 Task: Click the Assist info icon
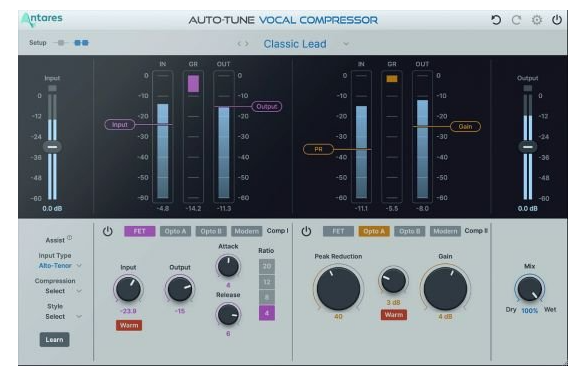70,238
